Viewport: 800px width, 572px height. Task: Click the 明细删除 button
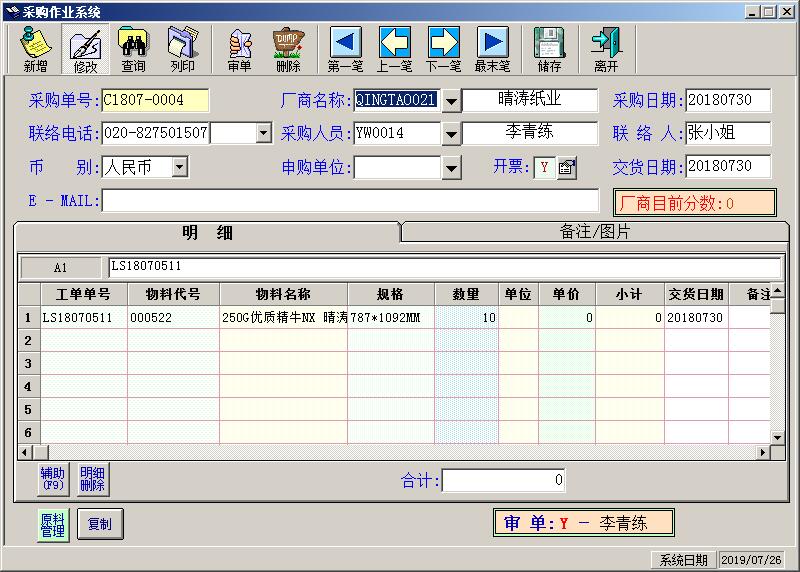(92, 479)
